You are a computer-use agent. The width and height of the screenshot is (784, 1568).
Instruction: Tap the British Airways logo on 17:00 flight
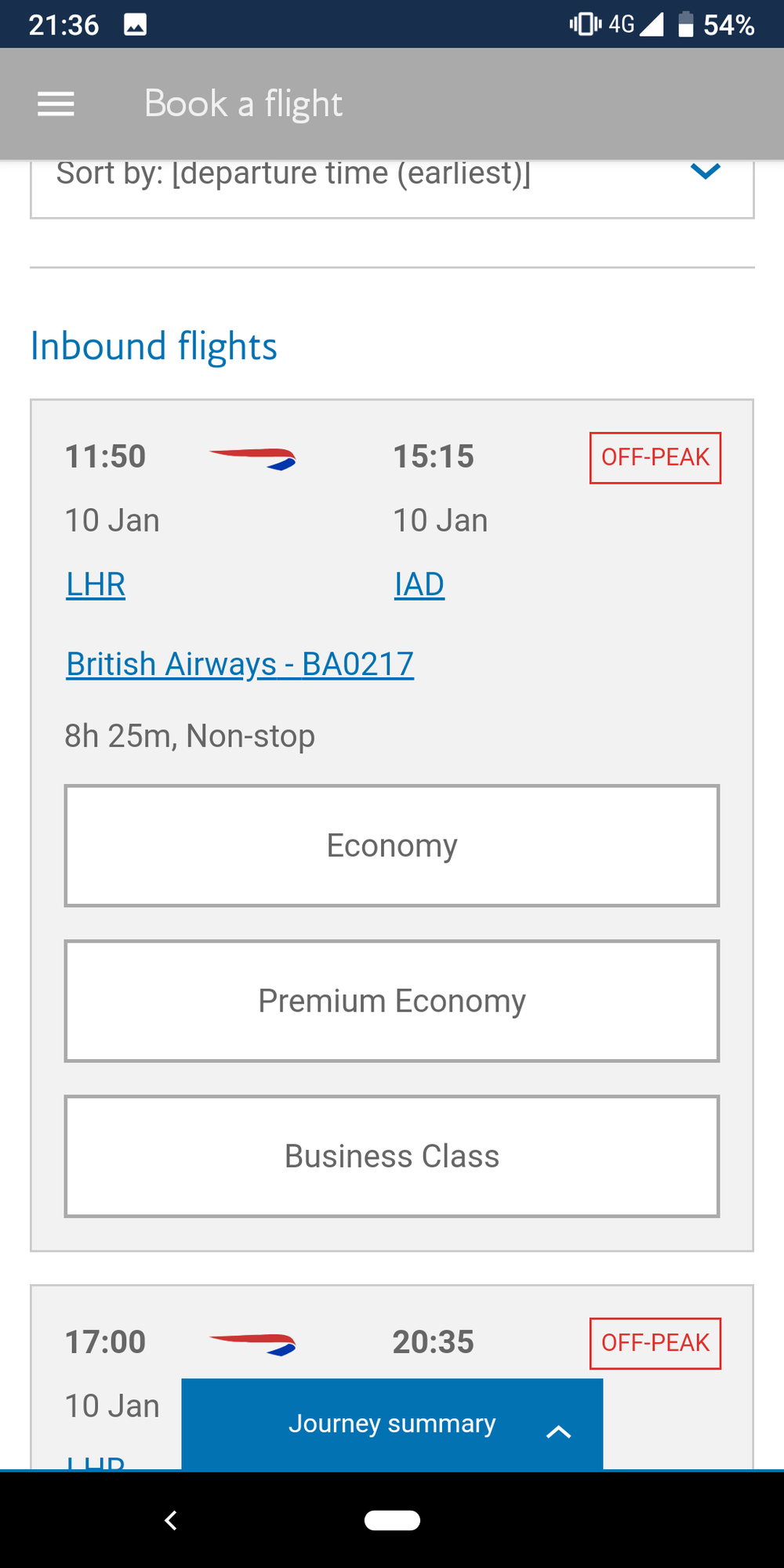point(252,1344)
